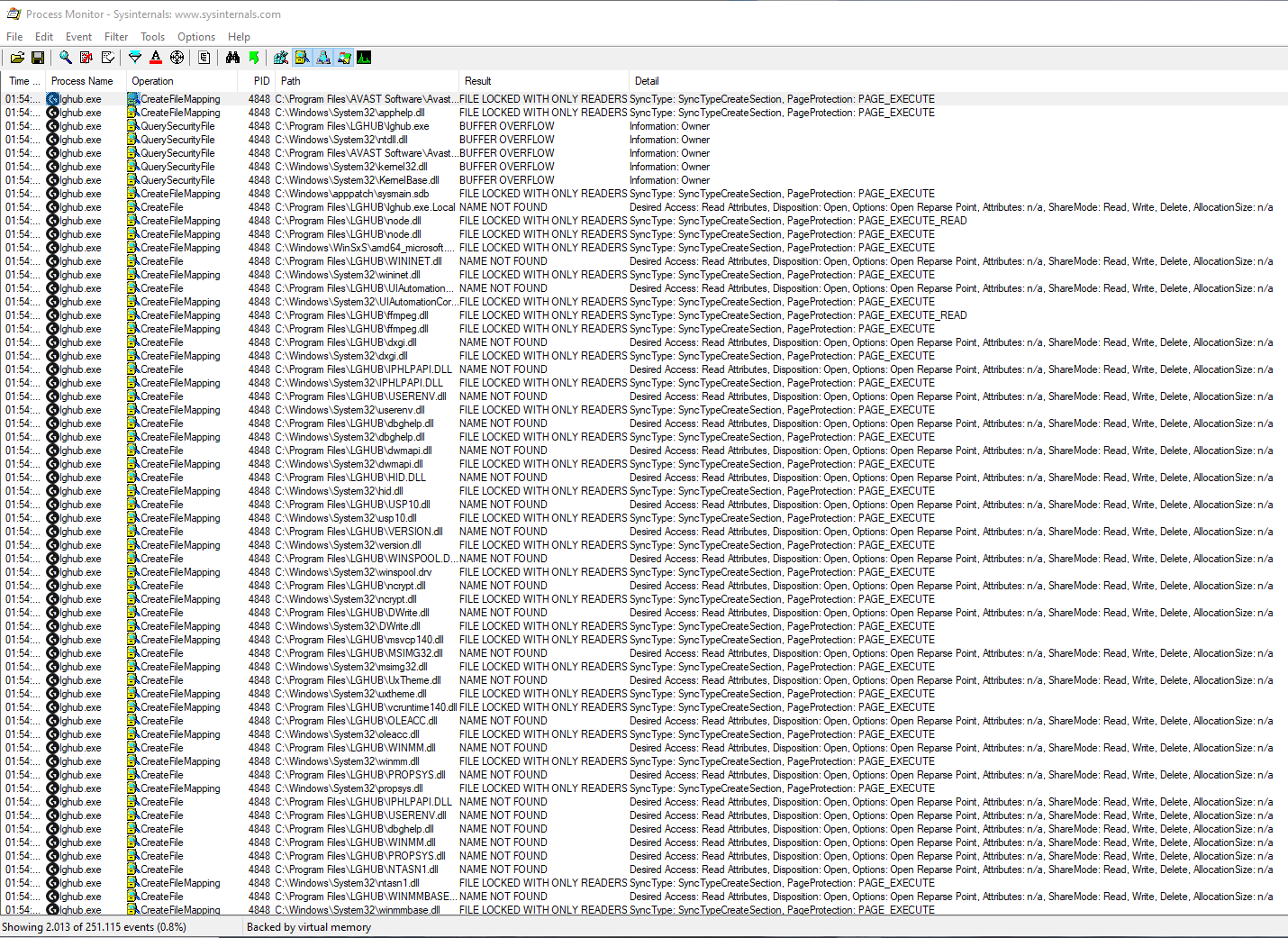Click lghub.exe process icon in System32\ntasn1.dll row

53,883
